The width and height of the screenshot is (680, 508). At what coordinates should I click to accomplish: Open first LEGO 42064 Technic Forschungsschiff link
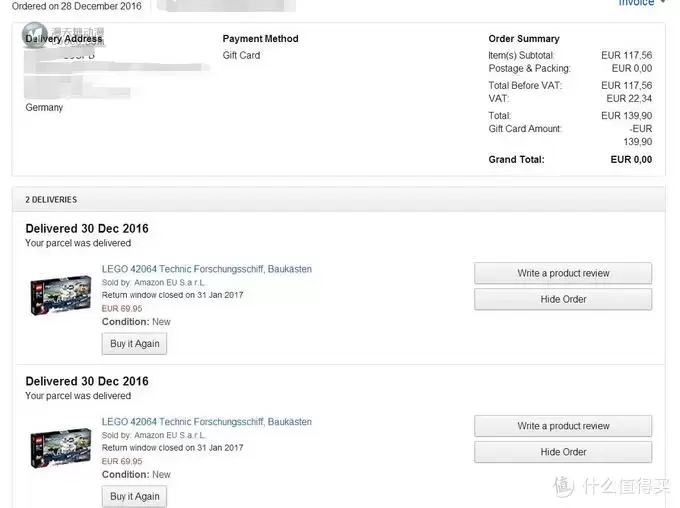206,269
